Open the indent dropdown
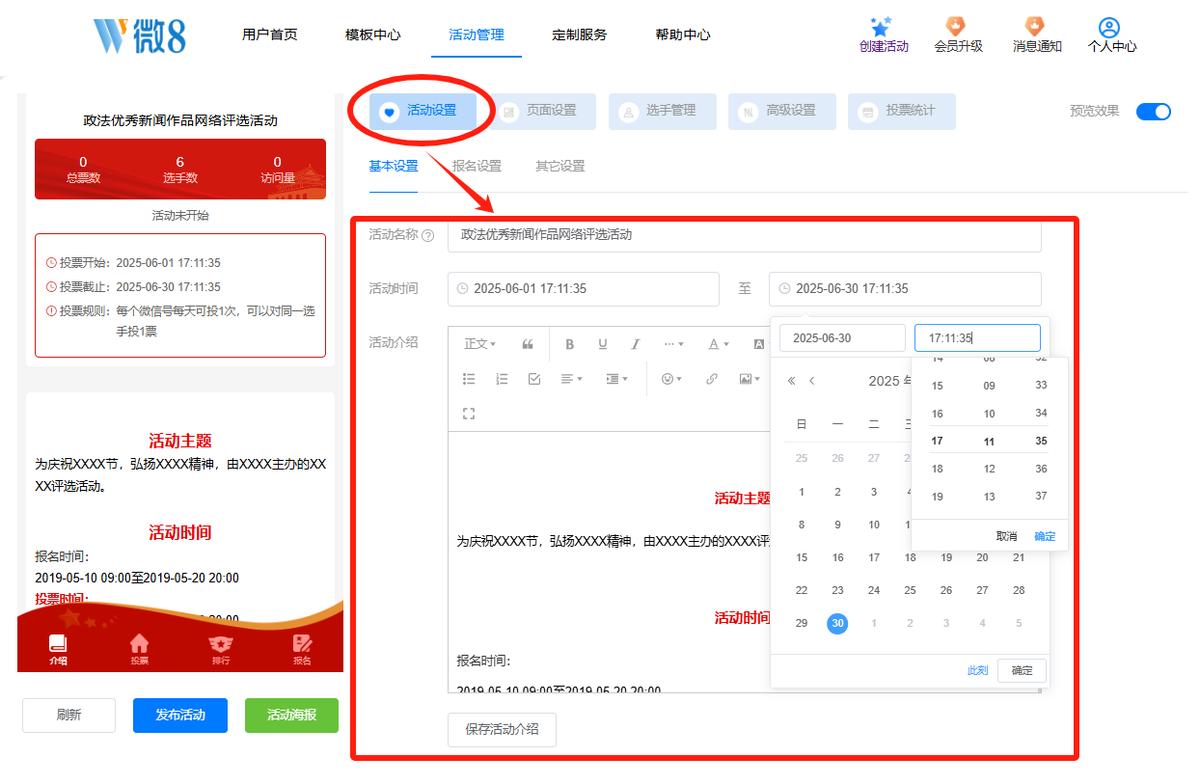The image size is (1200, 778). pos(616,379)
